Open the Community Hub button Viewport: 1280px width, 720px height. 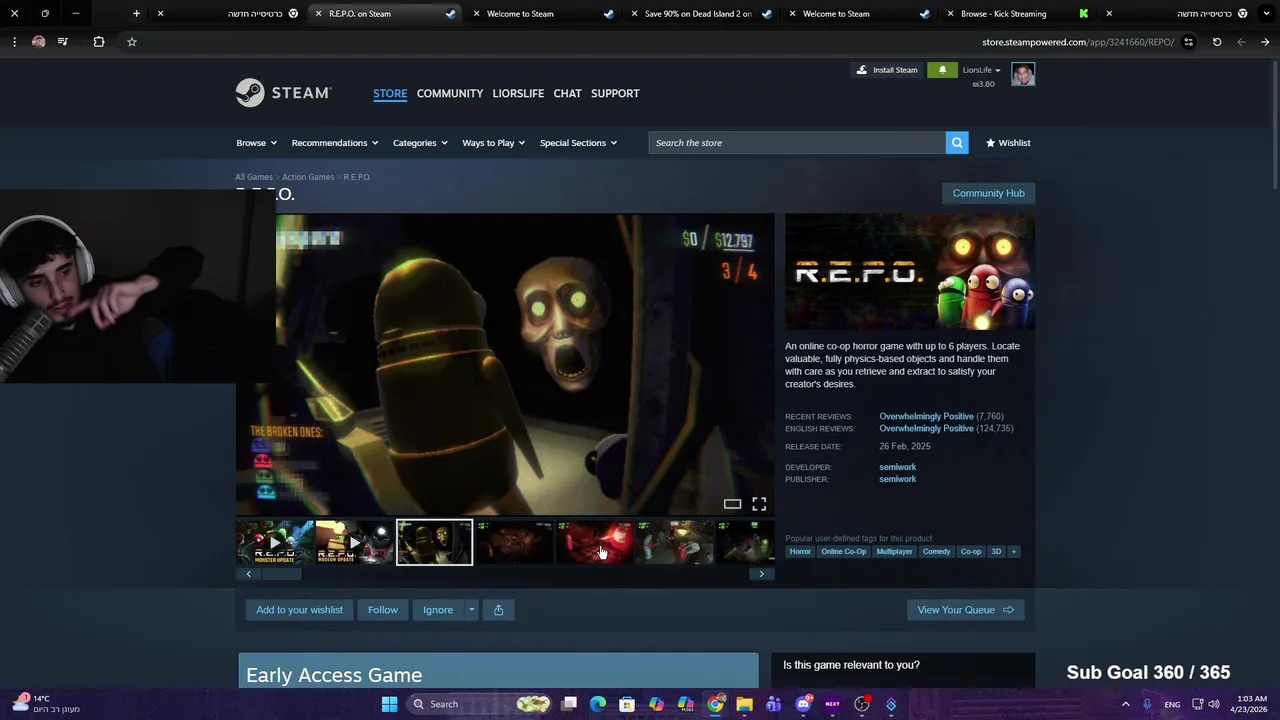click(x=988, y=193)
